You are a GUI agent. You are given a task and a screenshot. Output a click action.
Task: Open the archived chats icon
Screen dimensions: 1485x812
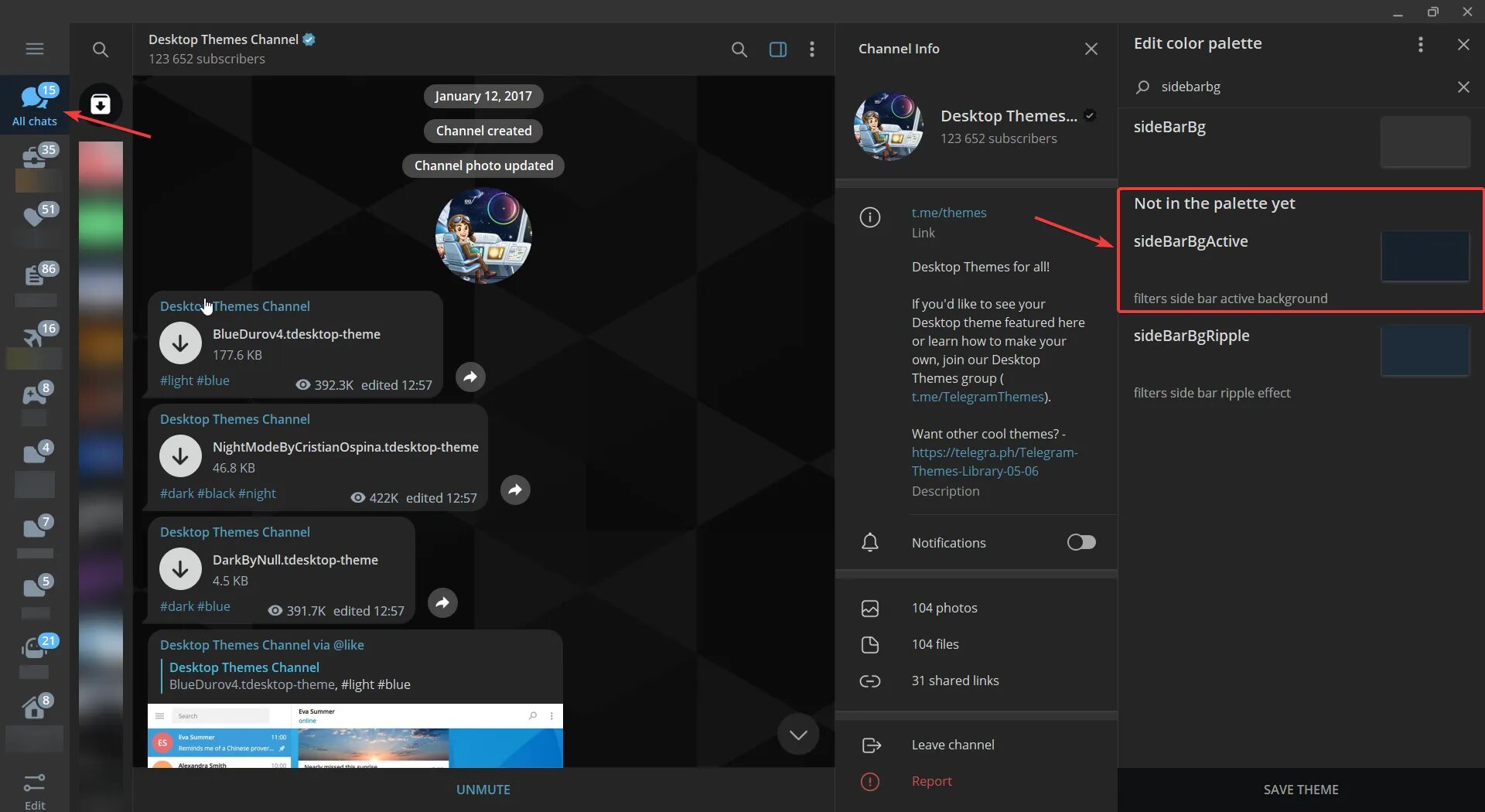(x=101, y=104)
